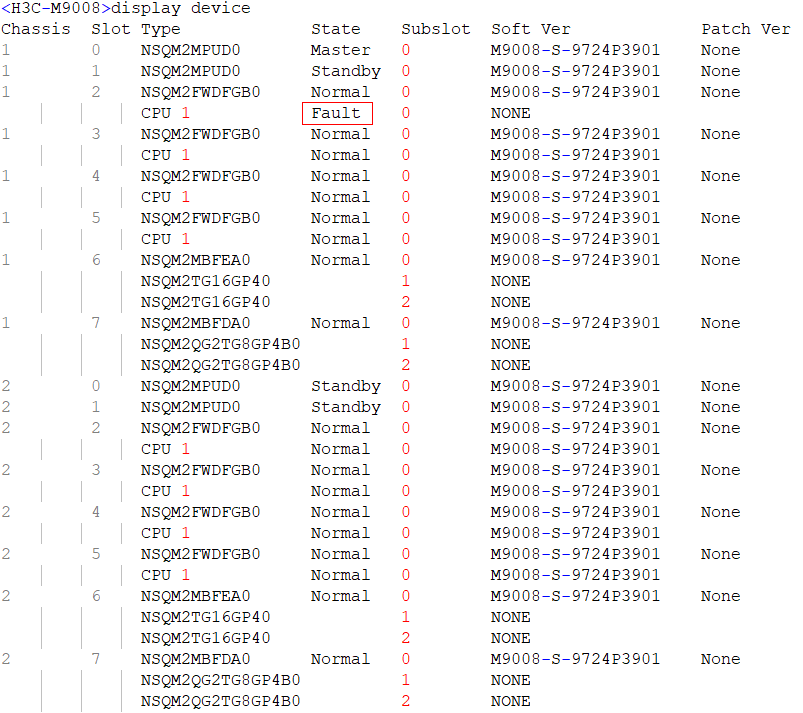Select NSQM2QG2TG8GP4B0 subslot 1 under chassis 1

[x=221, y=344]
